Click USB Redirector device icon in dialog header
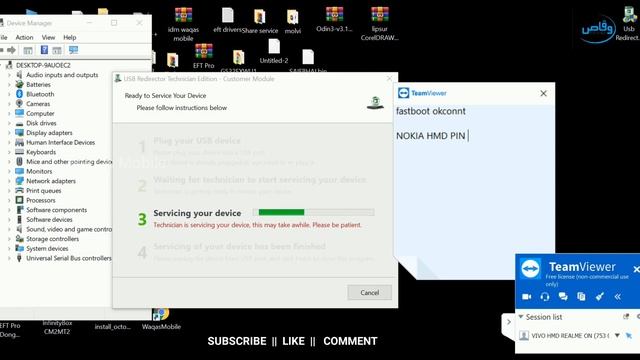 coord(375,102)
